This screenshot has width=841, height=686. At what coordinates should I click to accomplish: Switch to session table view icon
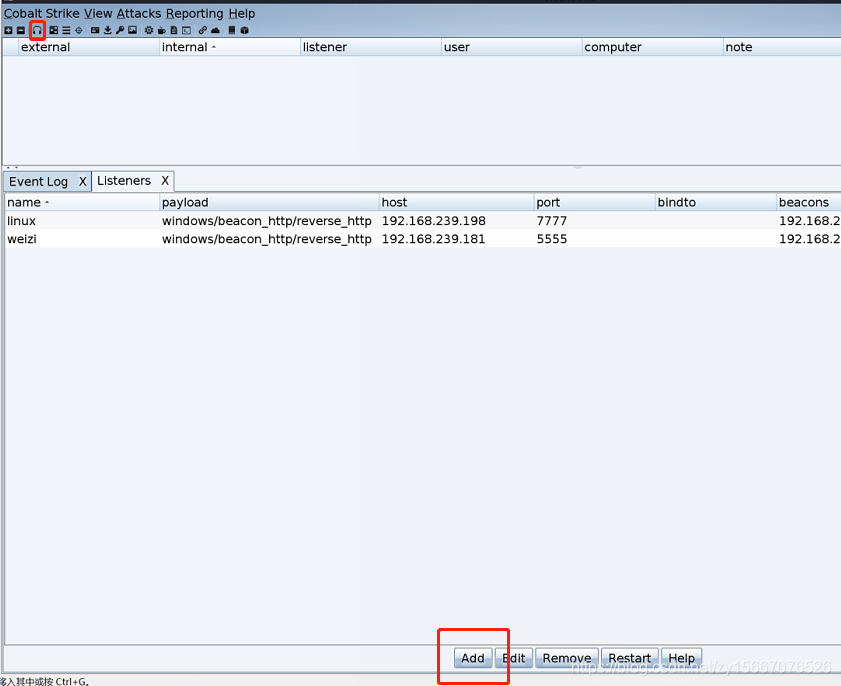coord(66,30)
